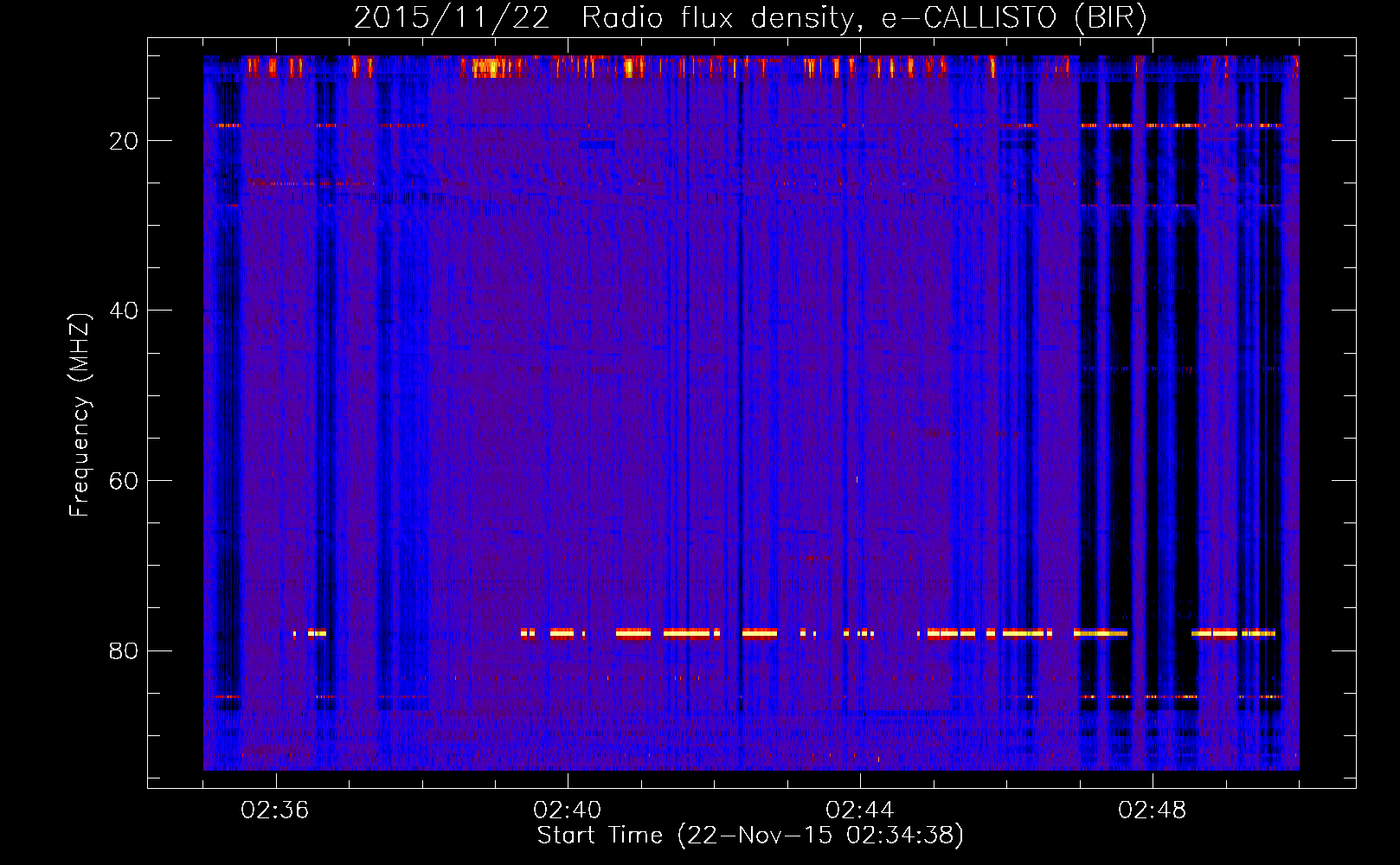Click the 40 MHz frequency tick label
1400x865 pixels.
pyautogui.click(x=124, y=311)
